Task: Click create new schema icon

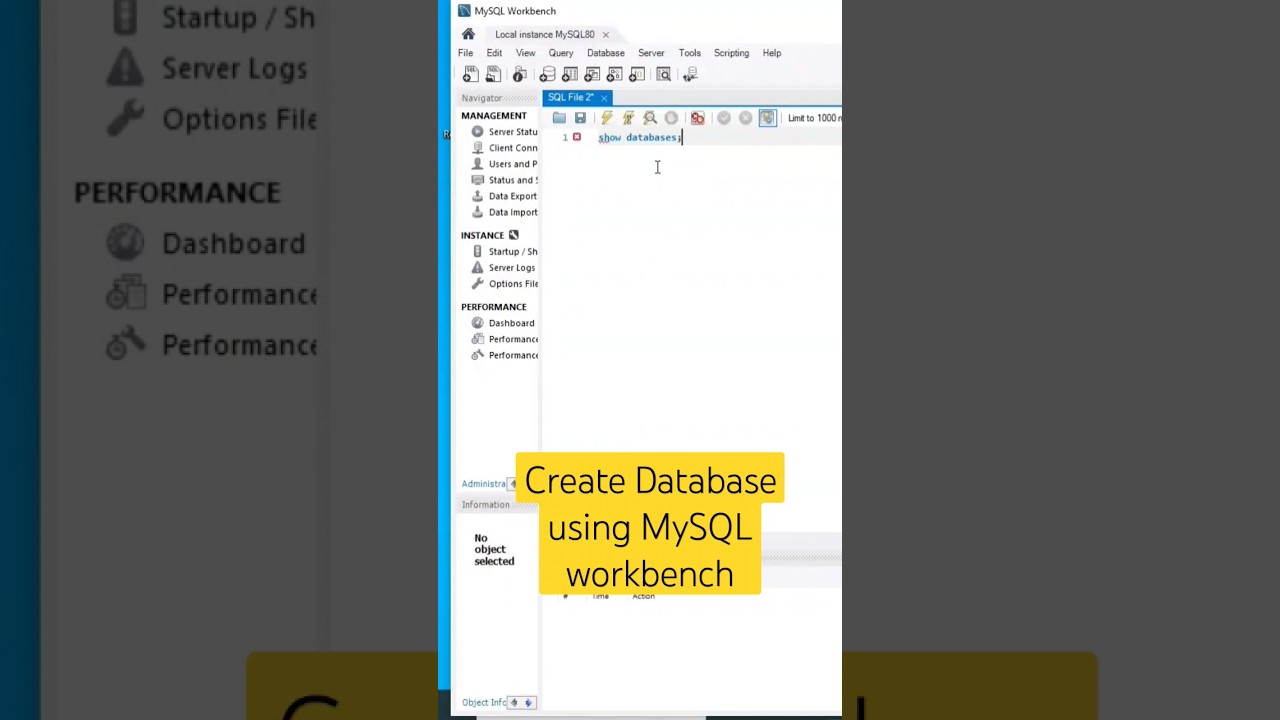Action: pos(547,75)
